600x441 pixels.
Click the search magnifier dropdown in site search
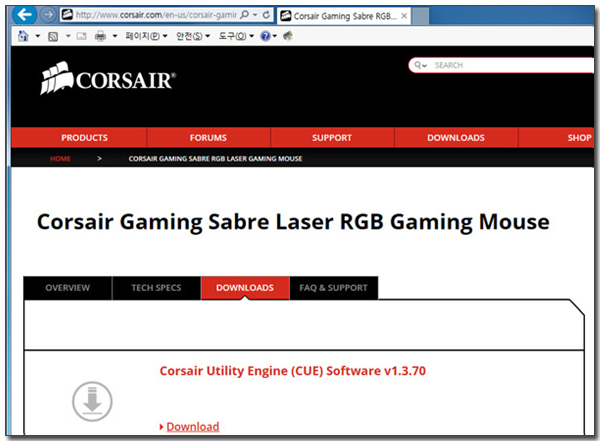coord(420,65)
